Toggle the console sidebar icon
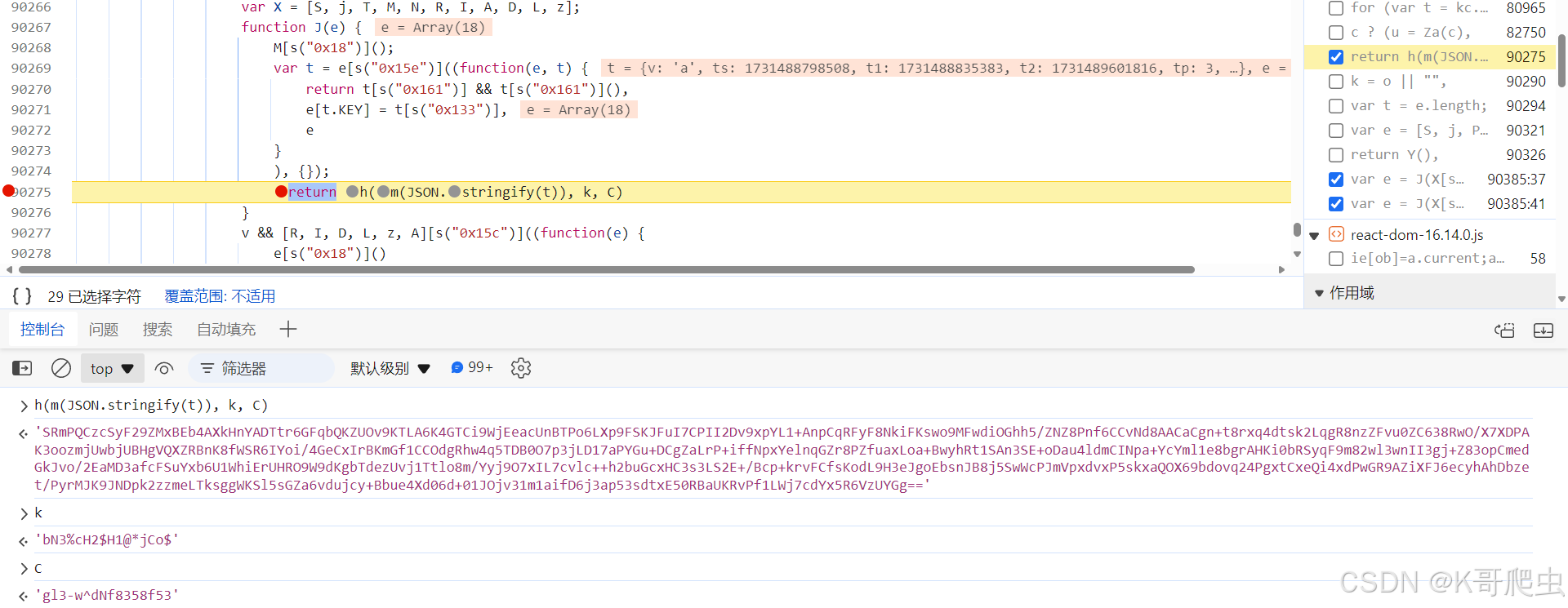 click(22, 369)
